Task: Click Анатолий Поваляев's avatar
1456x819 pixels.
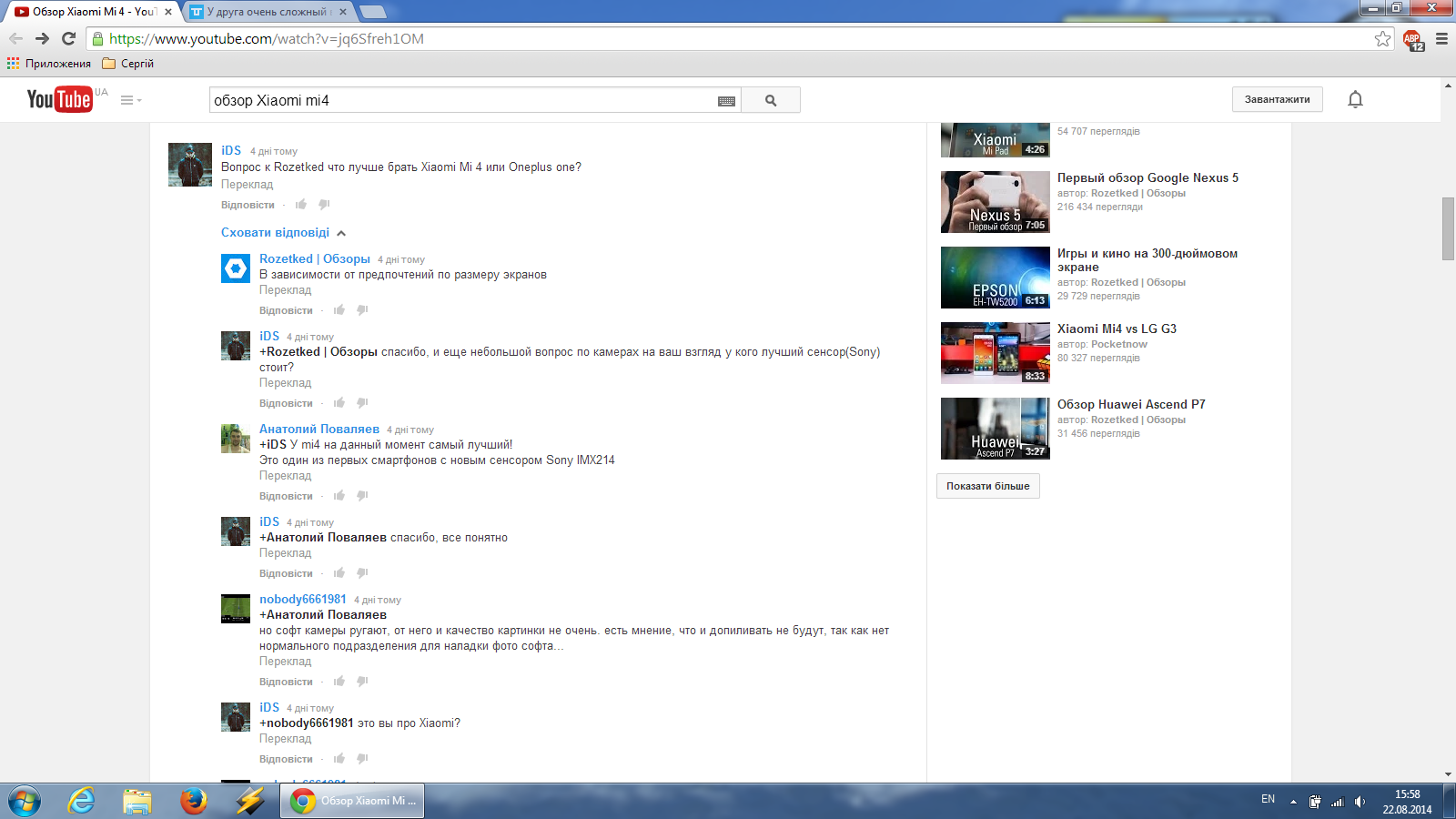Action: [x=236, y=439]
